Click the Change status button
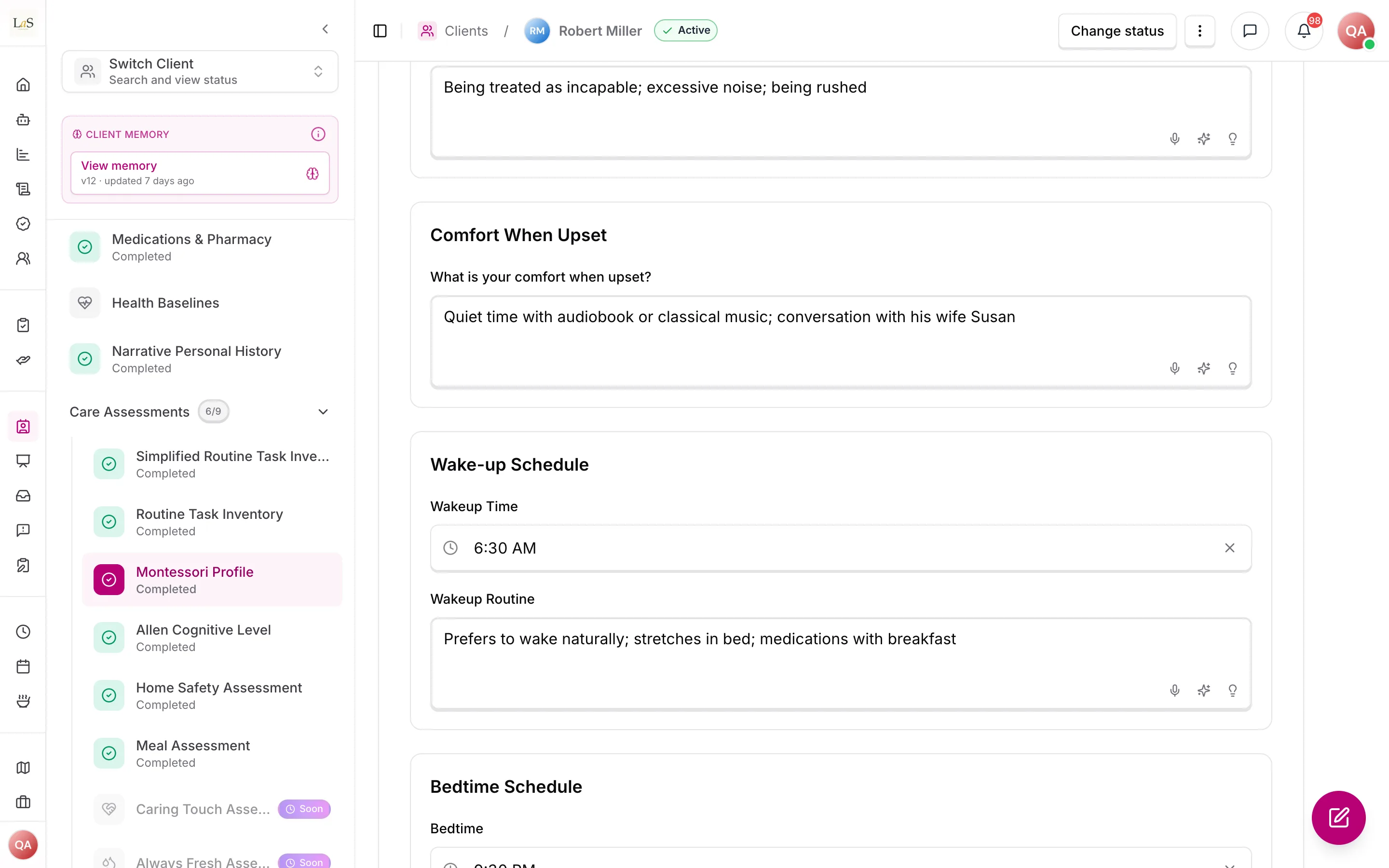The height and width of the screenshot is (868, 1389). (x=1117, y=31)
